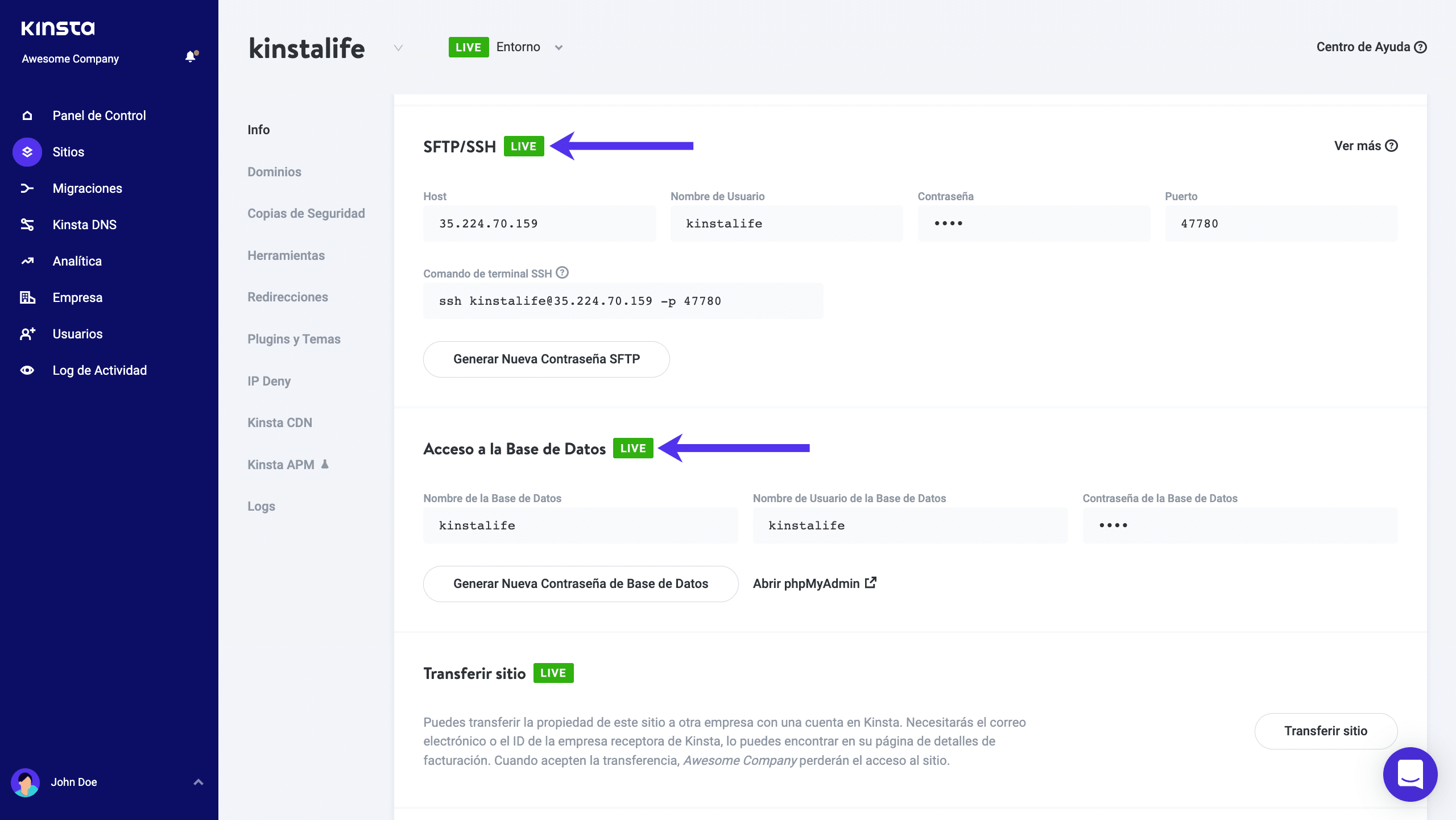The height and width of the screenshot is (820, 1456).
Task: Click the Usuarios add-user icon
Action: [x=27, y=334]
